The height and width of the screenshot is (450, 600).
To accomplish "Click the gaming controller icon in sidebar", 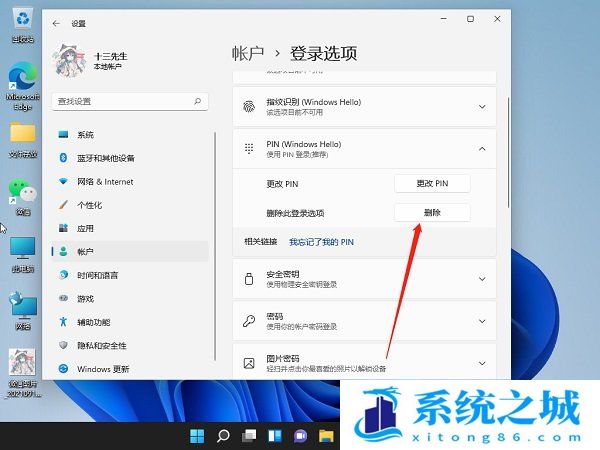I will [x=64, y=298].
